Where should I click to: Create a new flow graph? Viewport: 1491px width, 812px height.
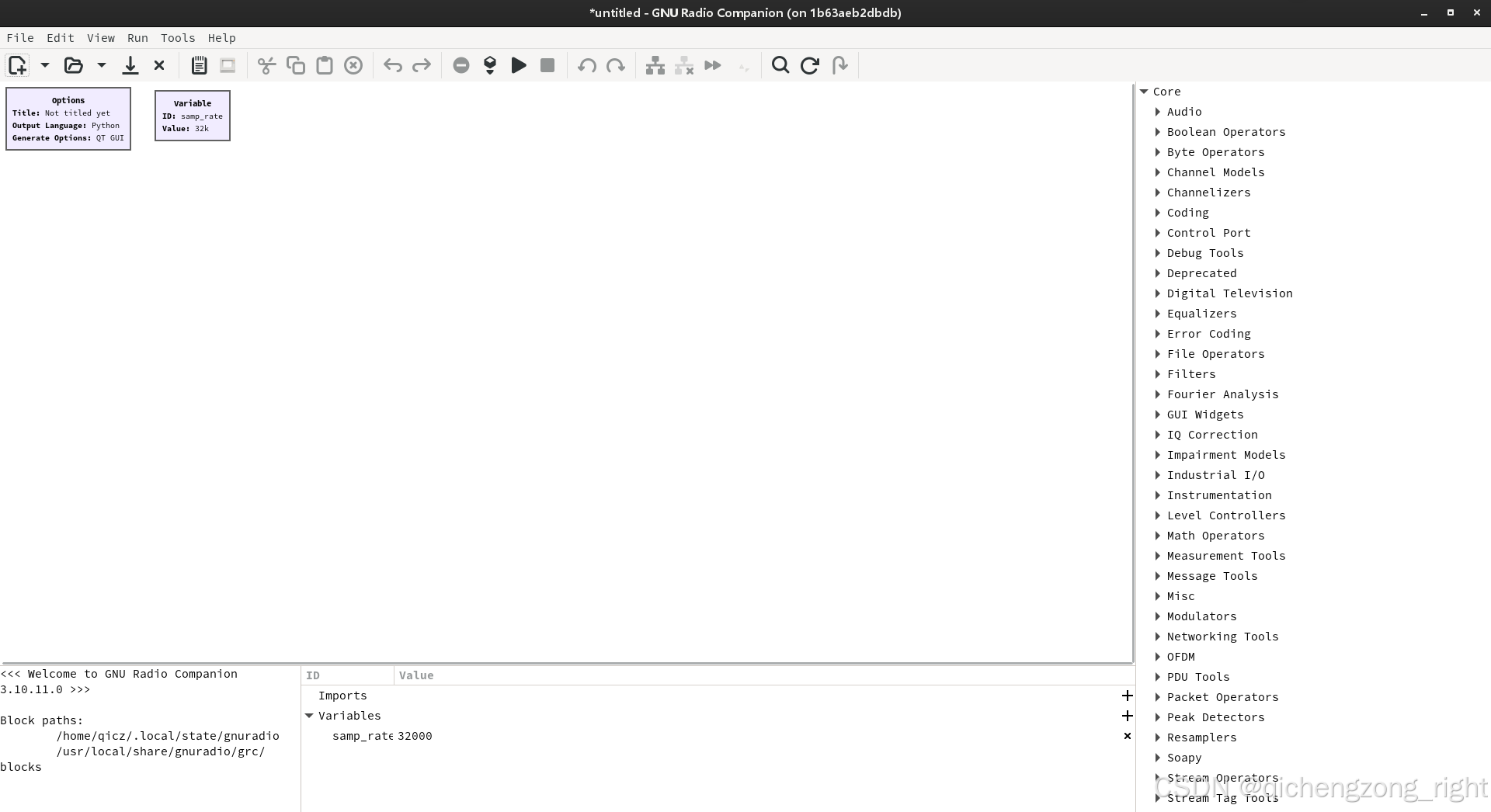pos(17,65)
